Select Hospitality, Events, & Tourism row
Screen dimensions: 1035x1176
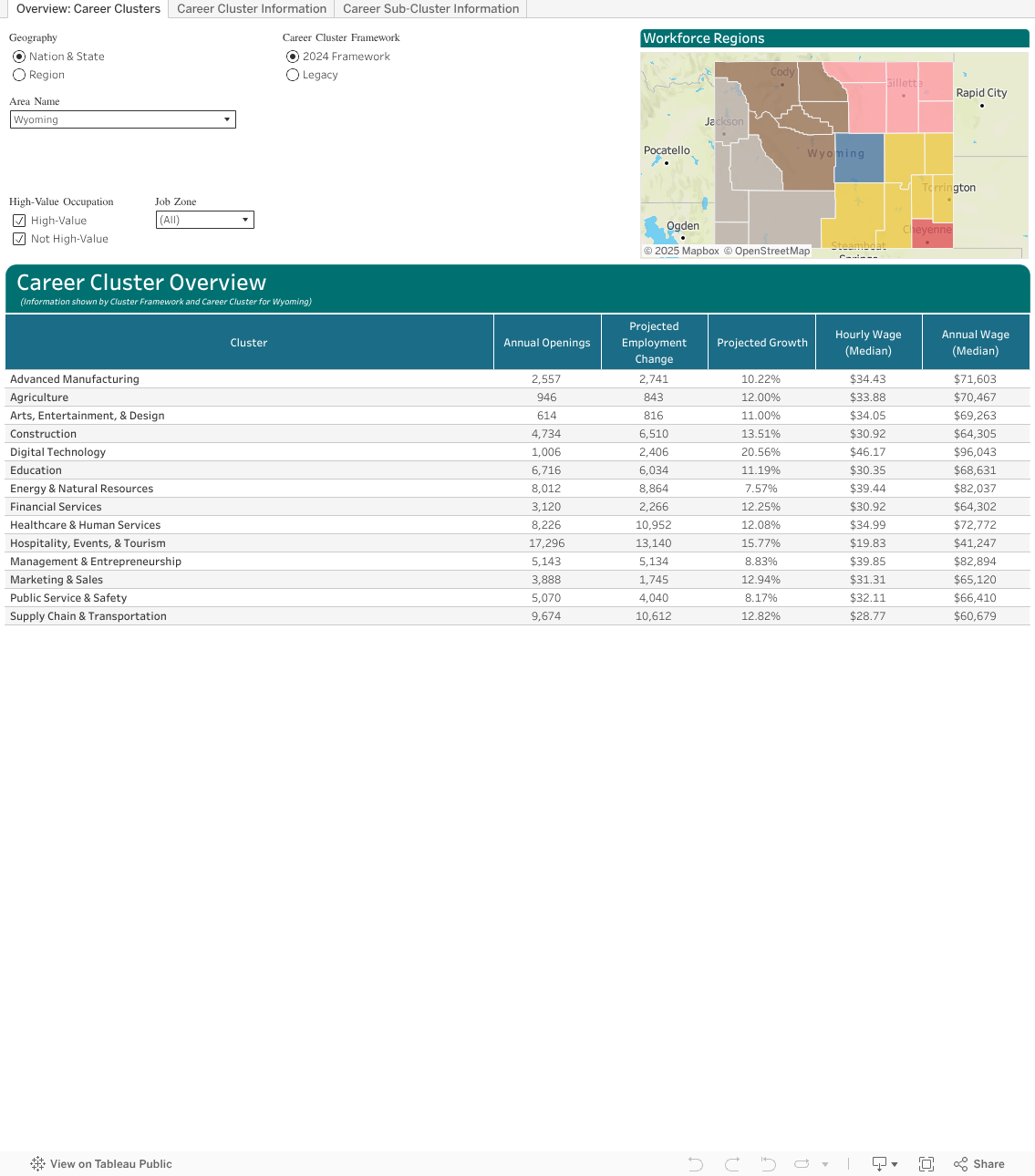tap(517, 543)
